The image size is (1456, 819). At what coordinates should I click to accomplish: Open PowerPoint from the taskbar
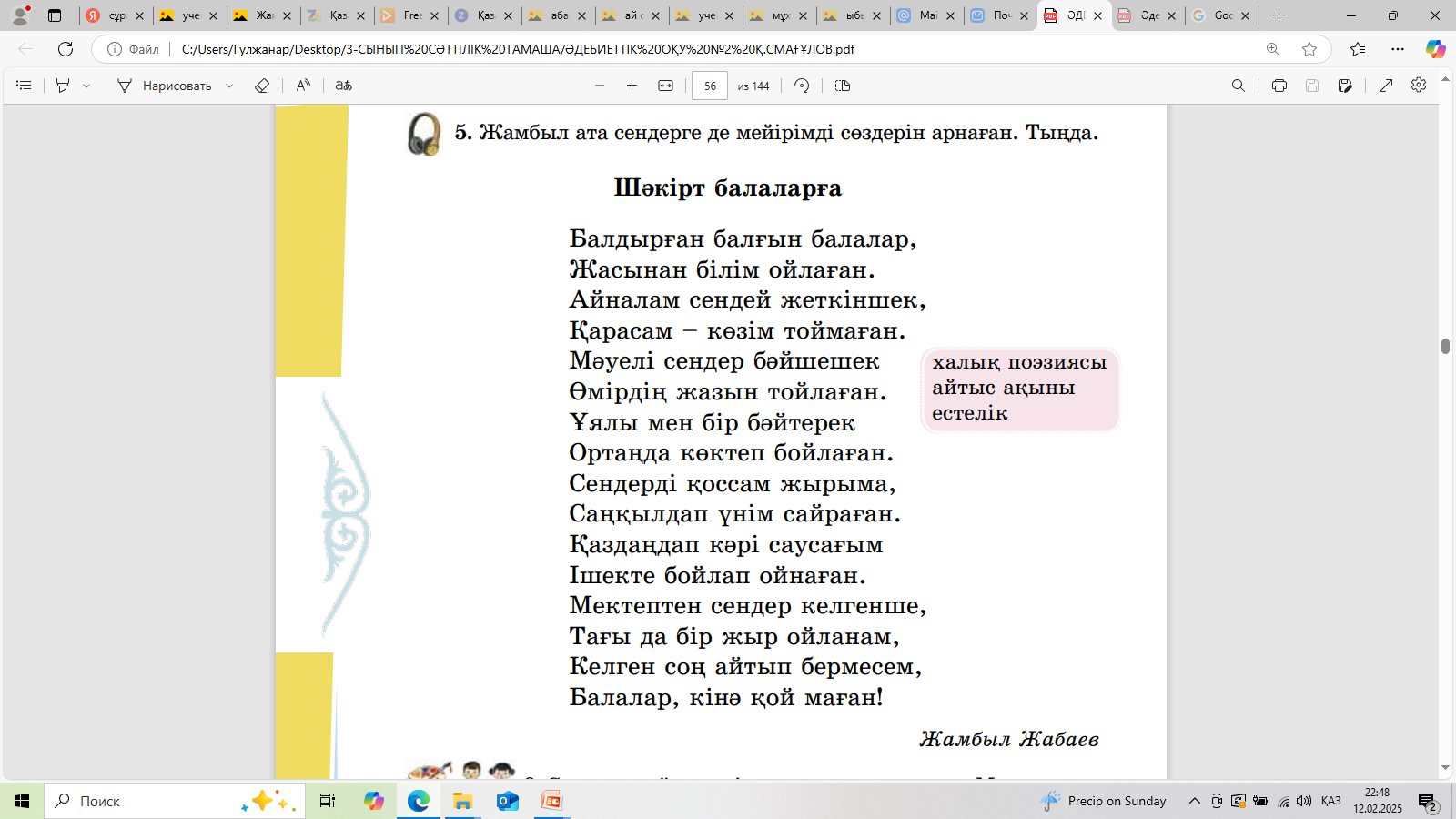[552, 801]
